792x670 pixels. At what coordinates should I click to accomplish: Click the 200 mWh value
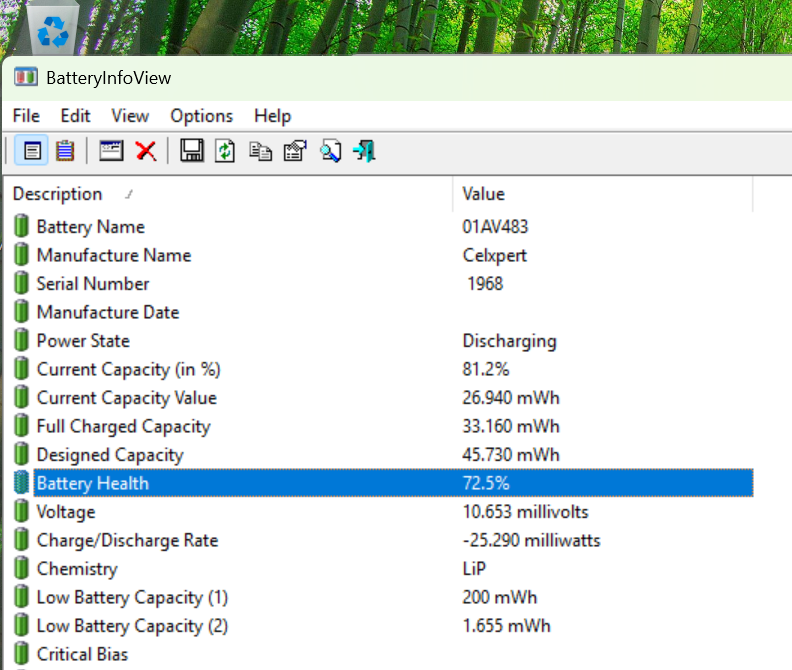[x=500, y=597]
